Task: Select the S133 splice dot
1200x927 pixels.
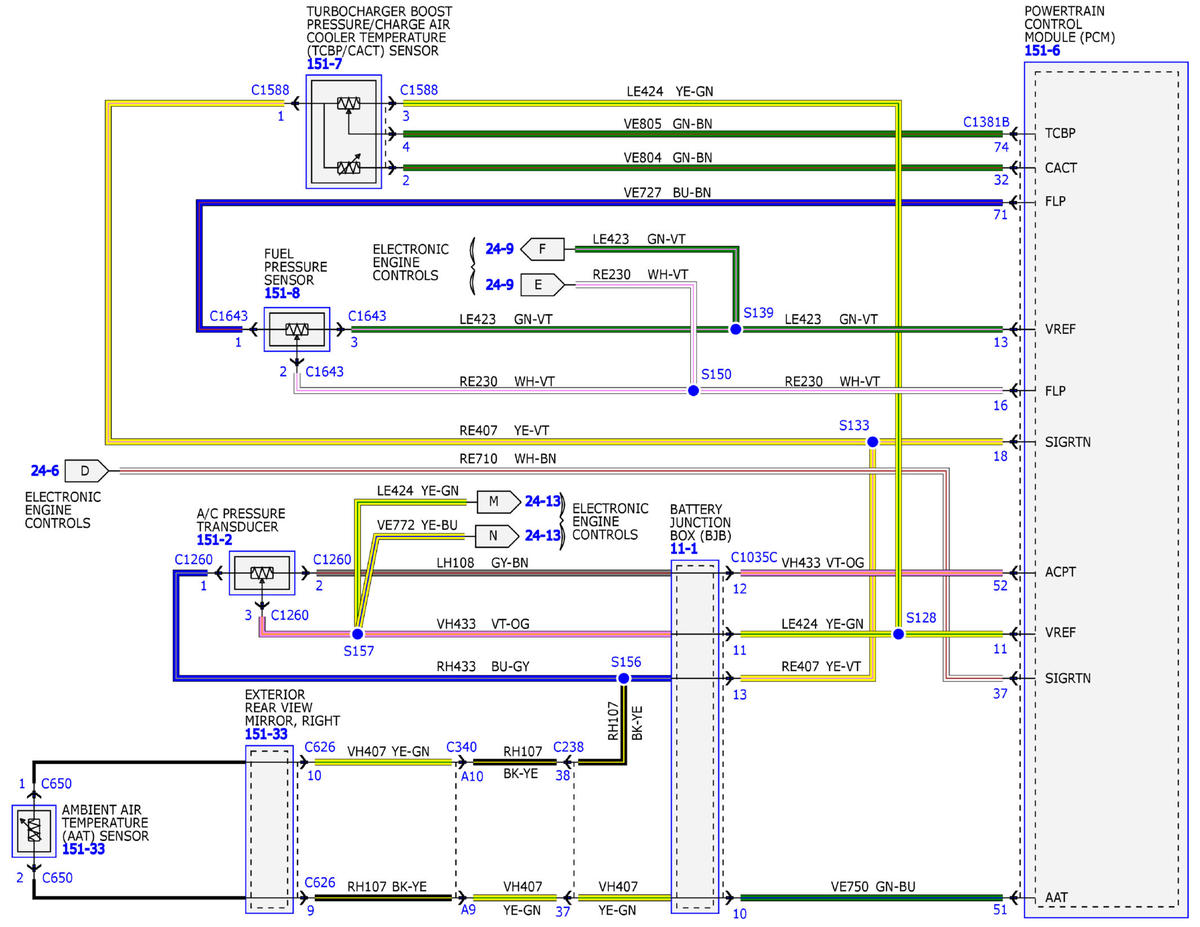Action: tap(872, 441)
